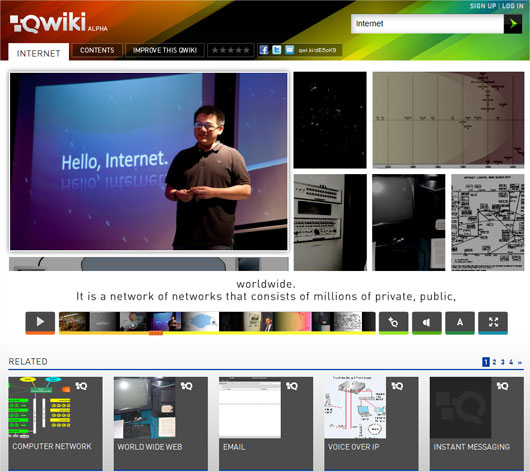This screenshot has width=530, height=472.
Task: Rate this Qwiki with the stars
Action: pos(231,50)
